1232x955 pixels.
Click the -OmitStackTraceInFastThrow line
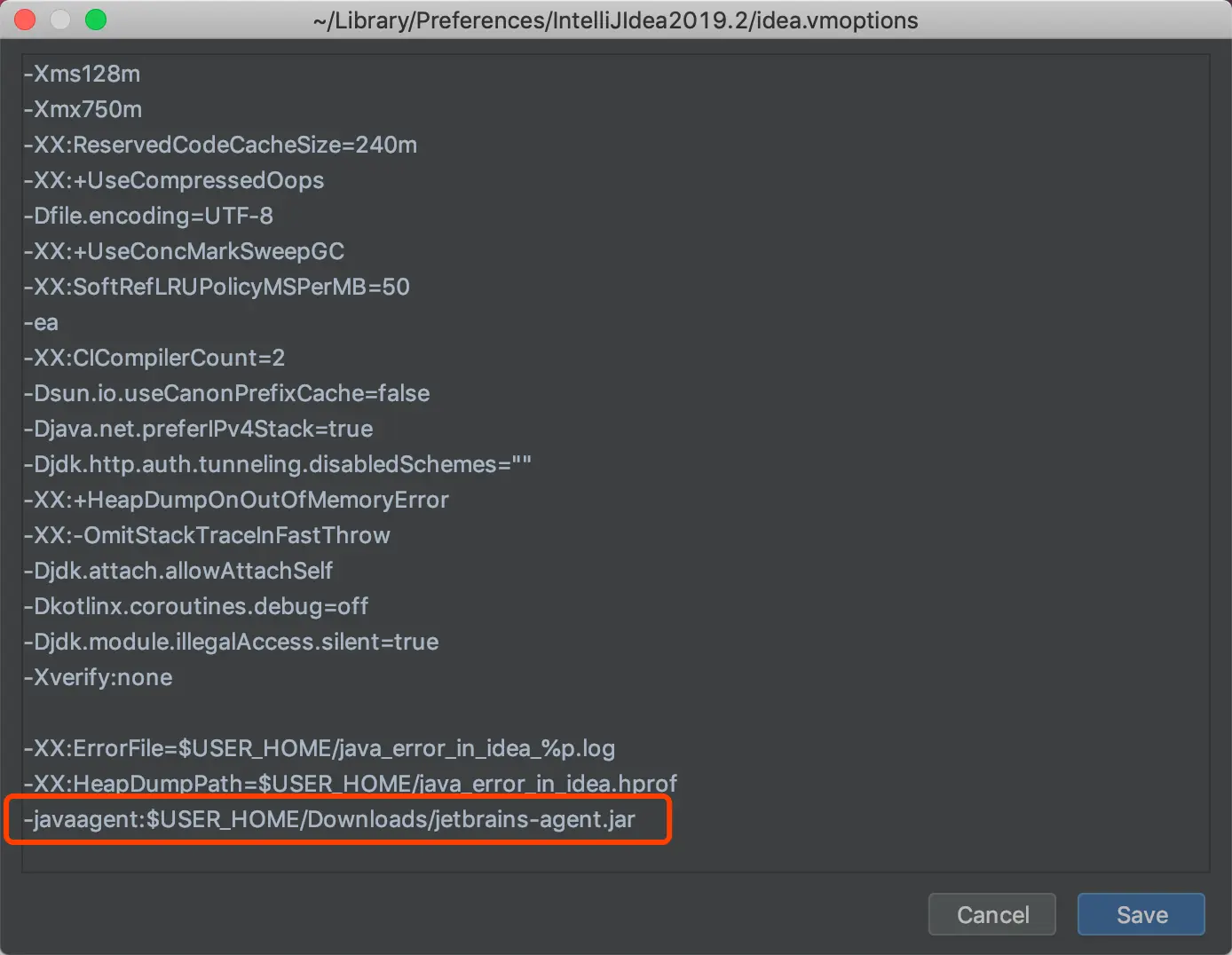click(207, 535)
